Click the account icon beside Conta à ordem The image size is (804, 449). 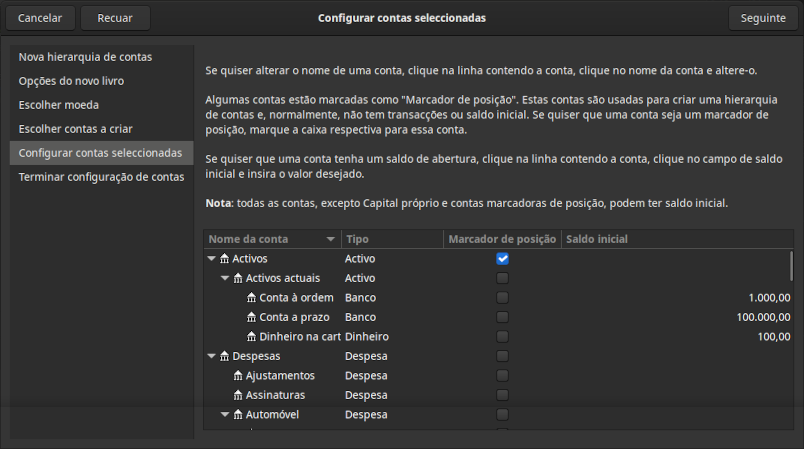click(x=251, y=298)
